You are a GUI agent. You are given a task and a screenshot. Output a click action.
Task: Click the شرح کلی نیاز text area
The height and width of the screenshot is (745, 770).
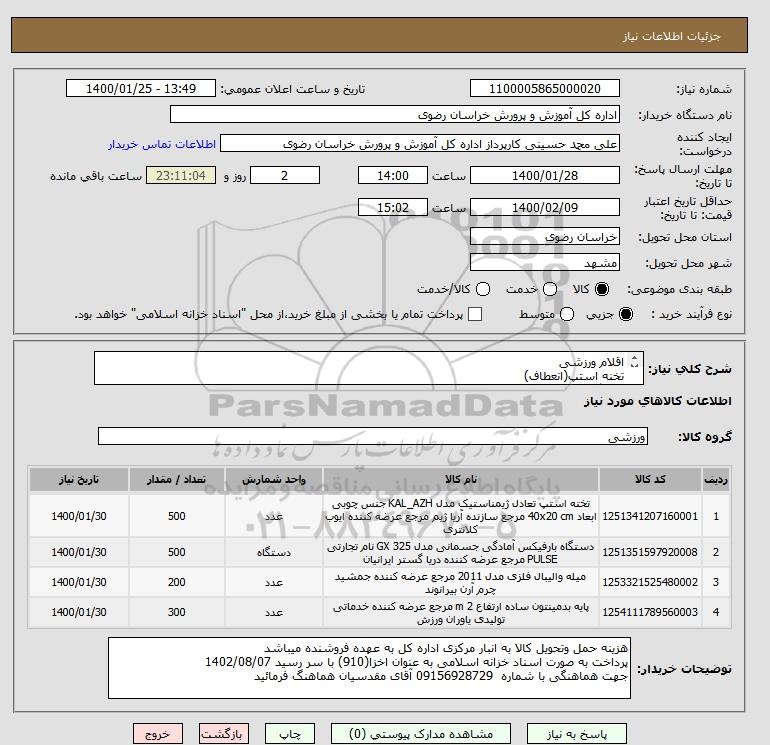tap(368, 368)
